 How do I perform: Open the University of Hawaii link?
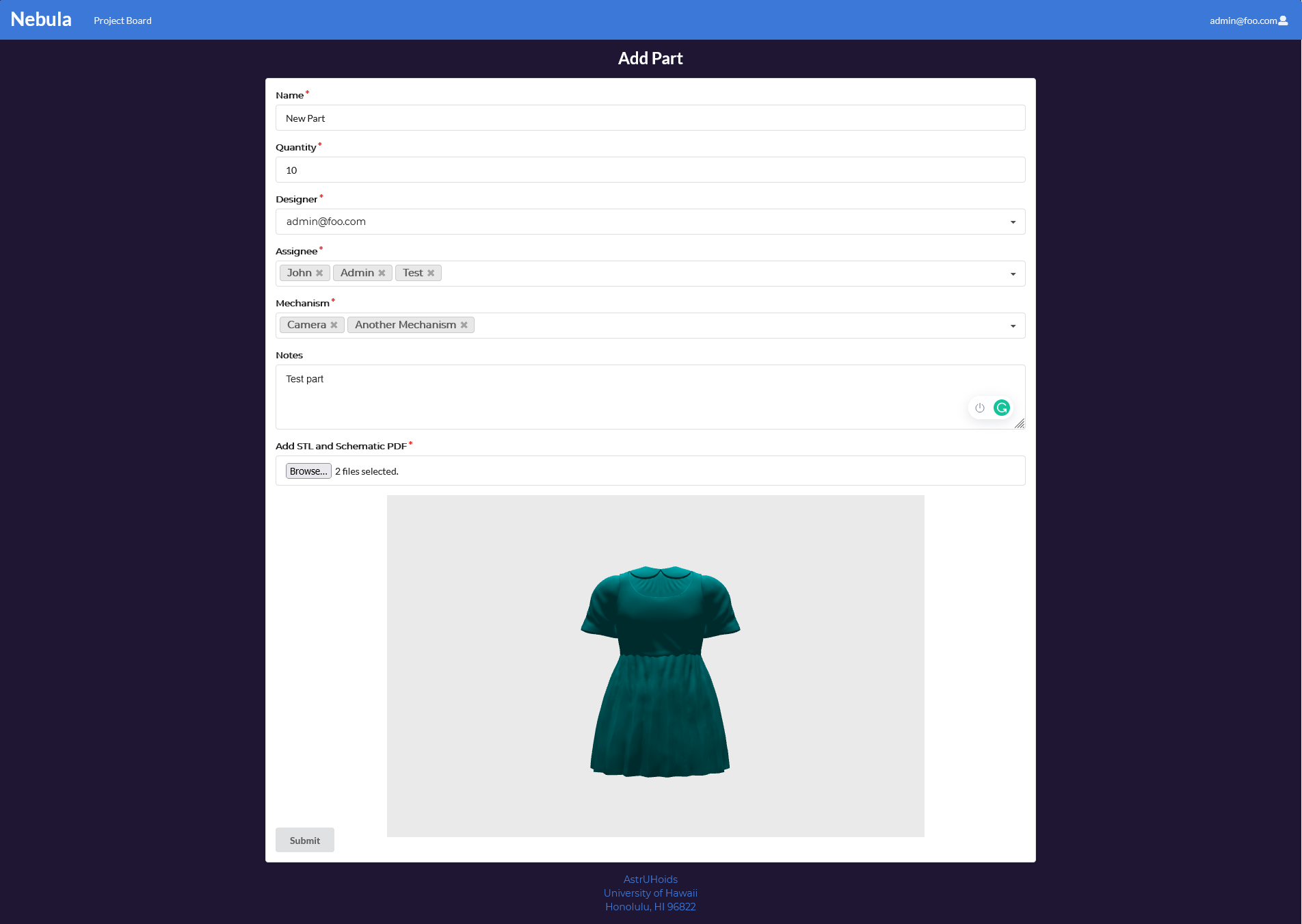tap(650, 893)
